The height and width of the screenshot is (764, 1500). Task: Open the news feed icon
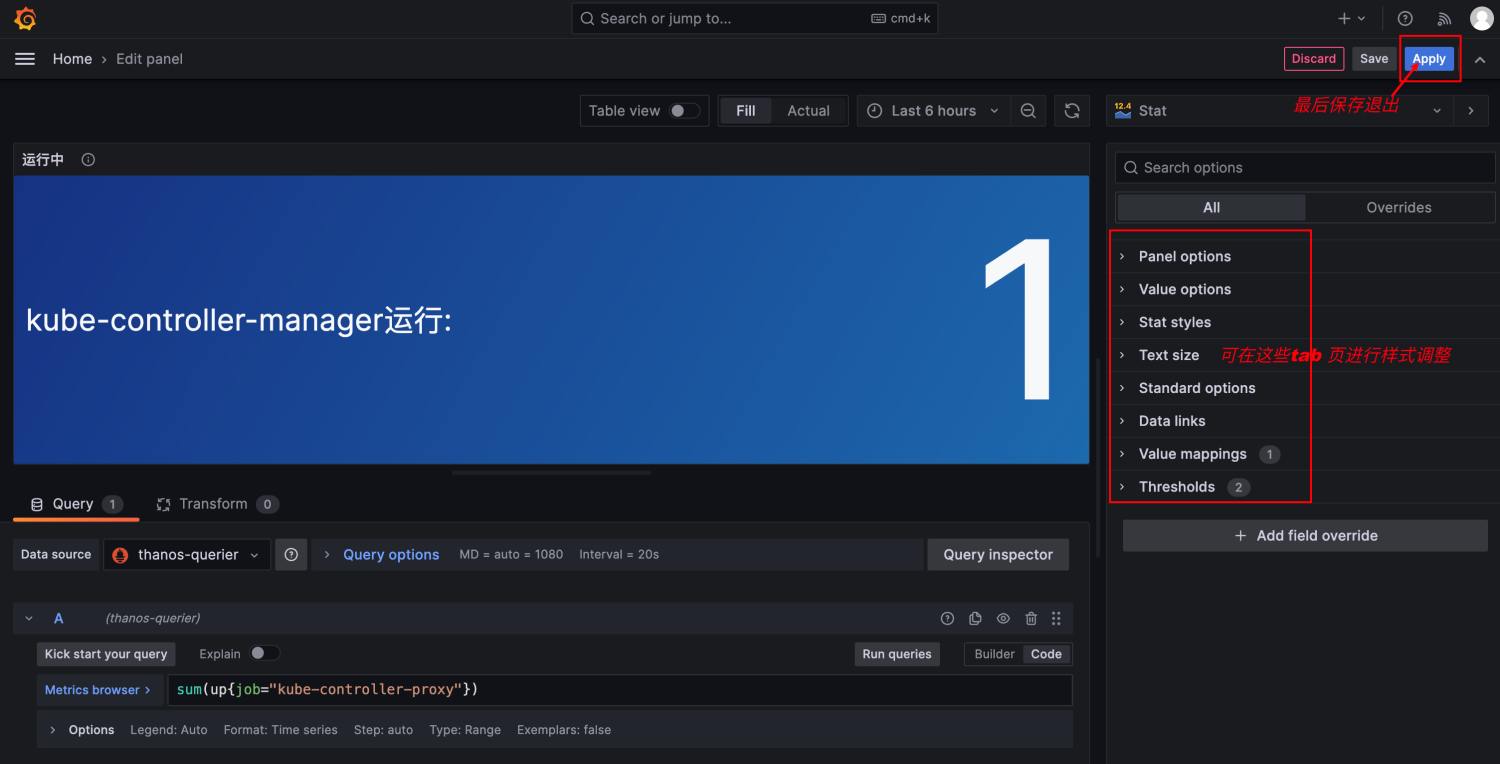pos(1444,18)
